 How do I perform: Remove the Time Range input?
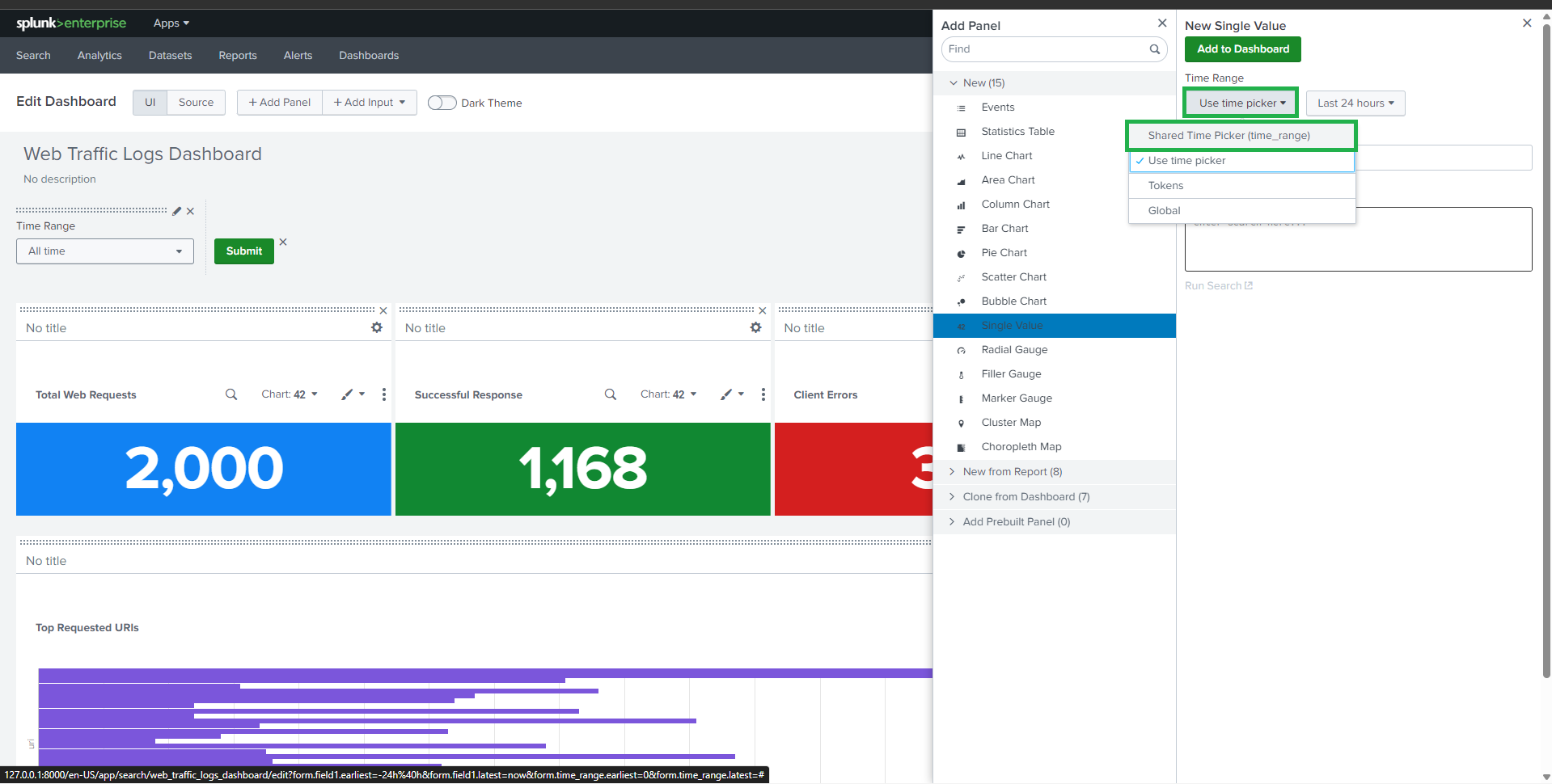[x=190, y=211]
